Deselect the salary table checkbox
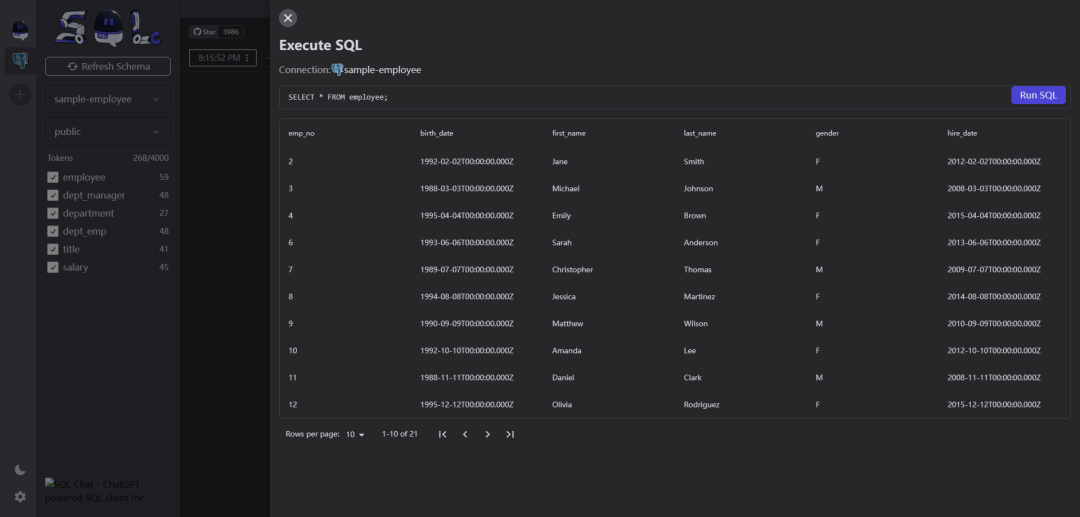 [53, 267]
